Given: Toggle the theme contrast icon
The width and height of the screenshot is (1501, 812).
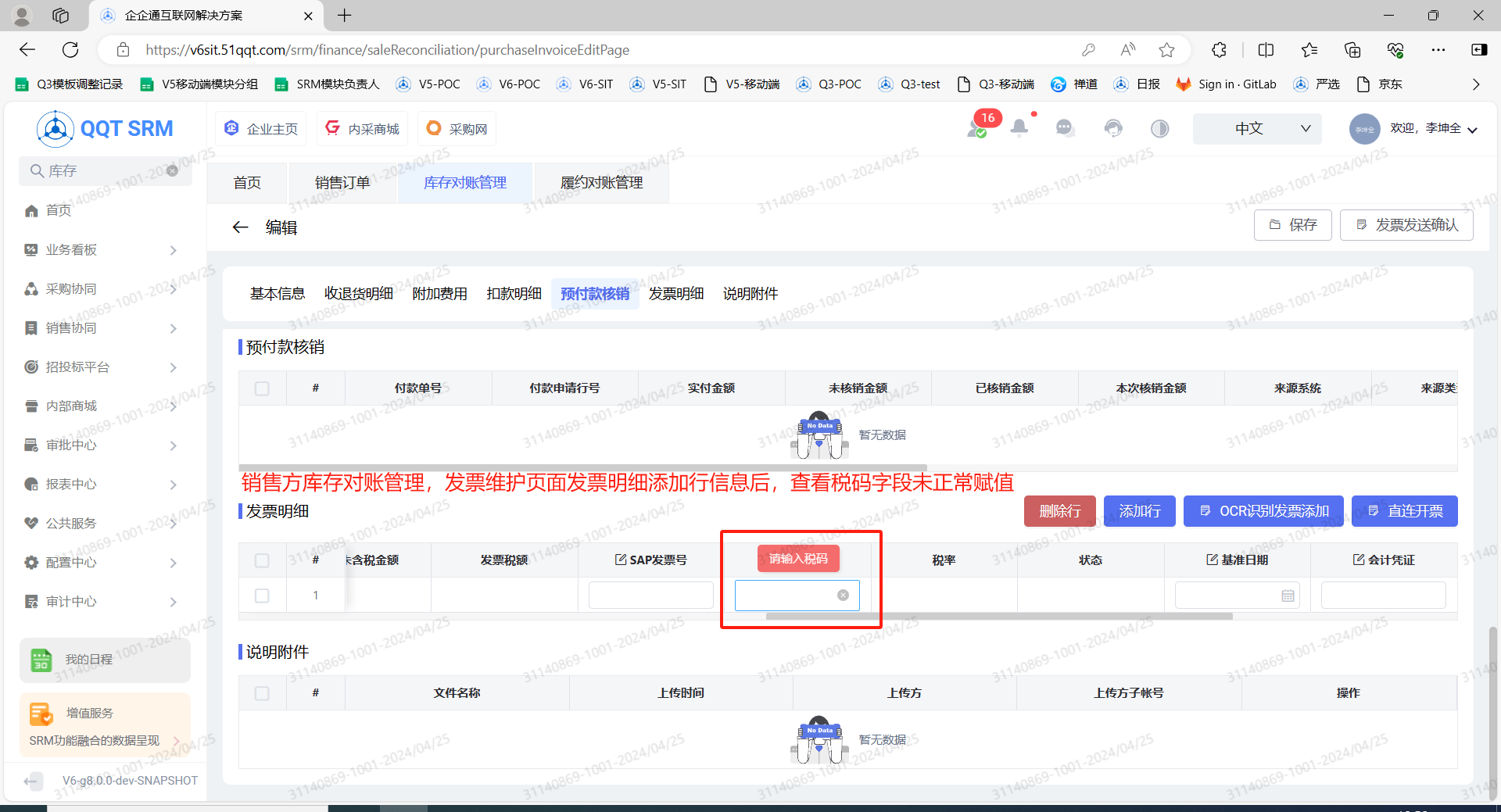Looking at the screenshot, I should click(x=1159, y=128).
